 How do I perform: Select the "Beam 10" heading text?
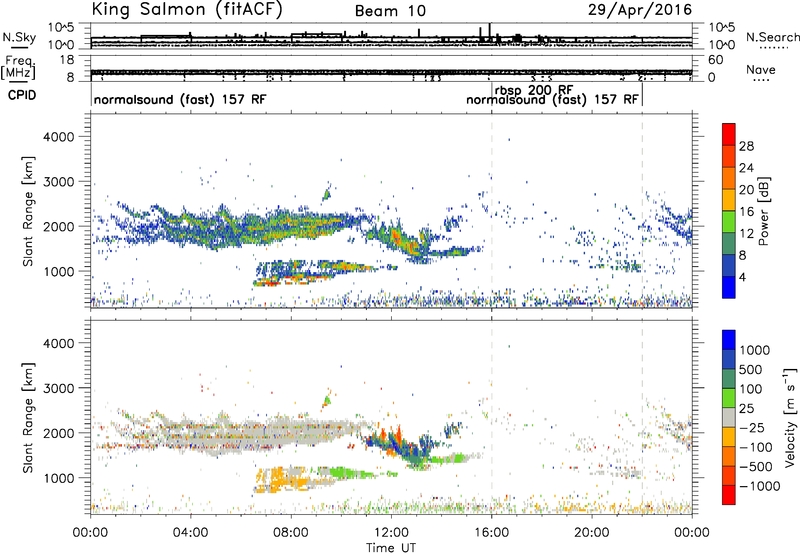390,11
